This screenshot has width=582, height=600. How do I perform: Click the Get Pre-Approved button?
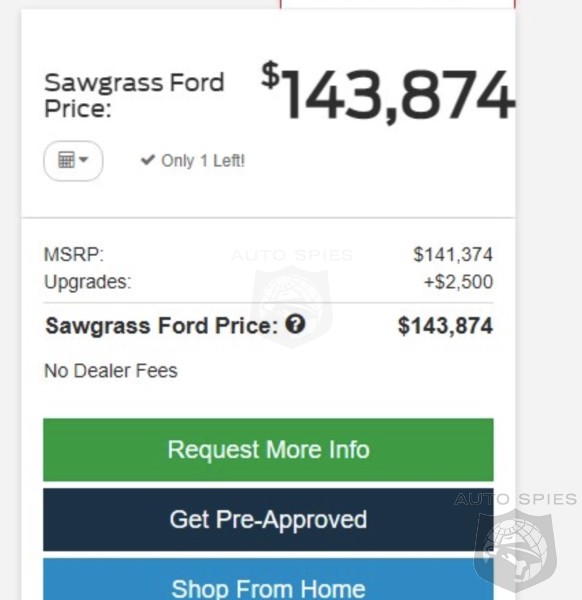268,520
